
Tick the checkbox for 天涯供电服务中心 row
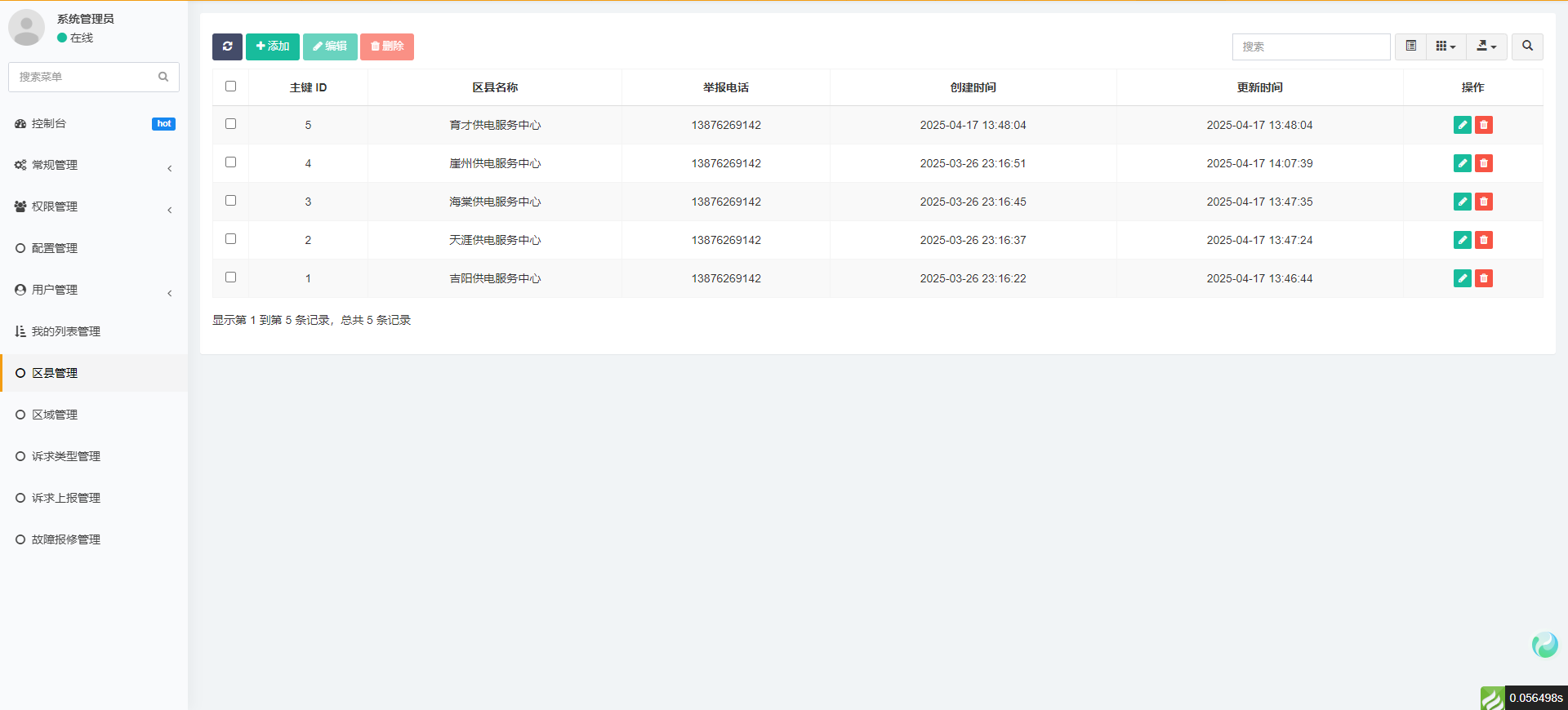pos(230,239)
